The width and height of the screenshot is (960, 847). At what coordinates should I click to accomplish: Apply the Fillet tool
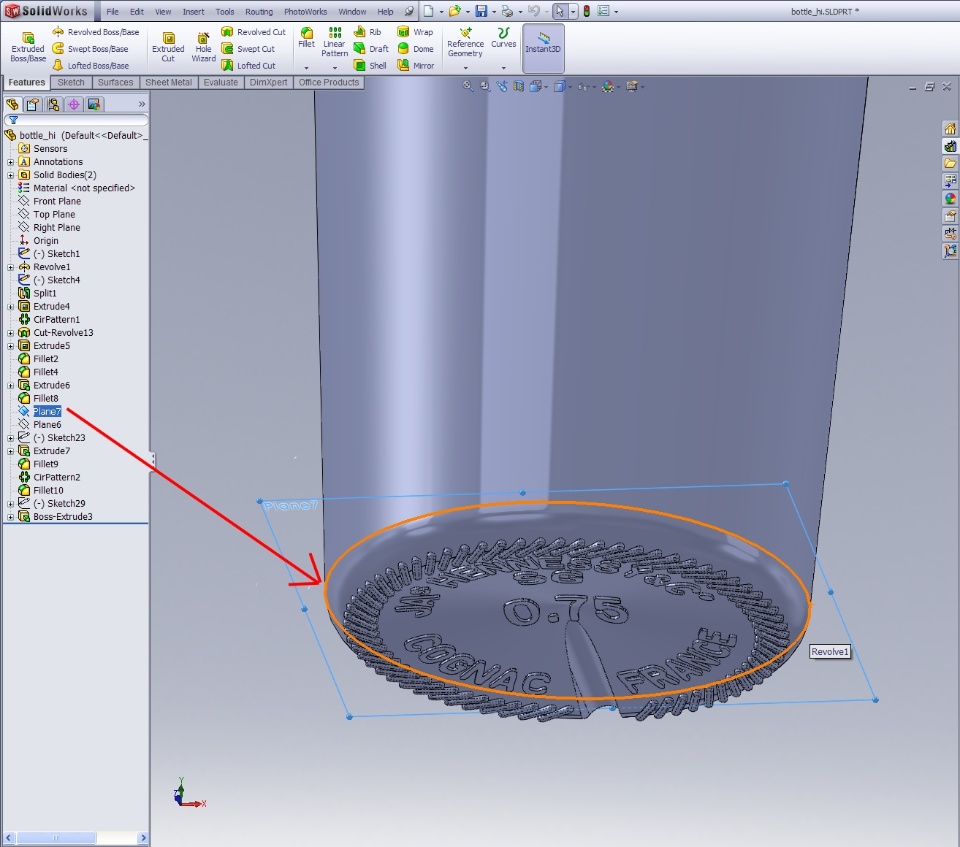tap(306, 37)
